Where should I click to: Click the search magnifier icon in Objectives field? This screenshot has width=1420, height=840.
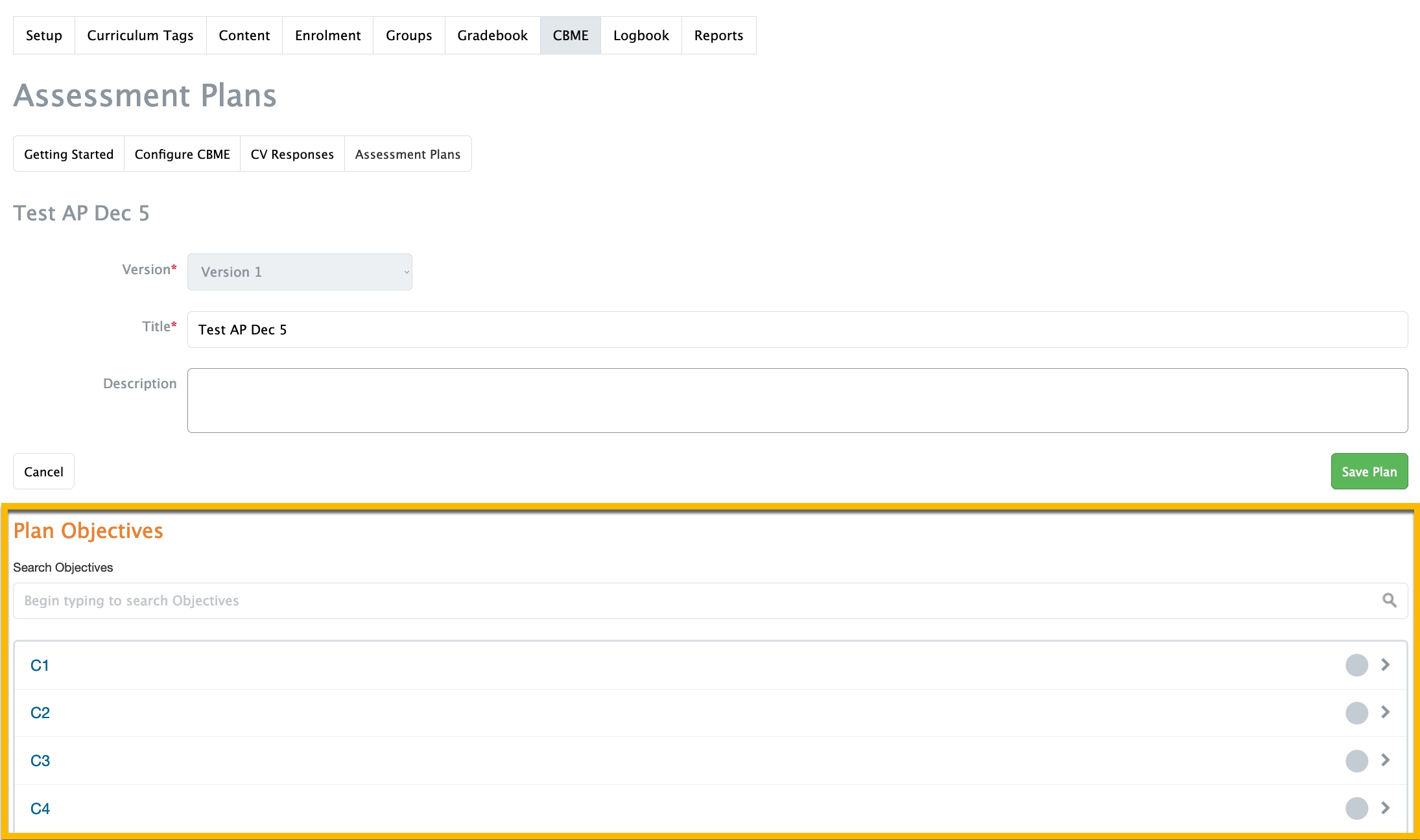[1389, 600]
